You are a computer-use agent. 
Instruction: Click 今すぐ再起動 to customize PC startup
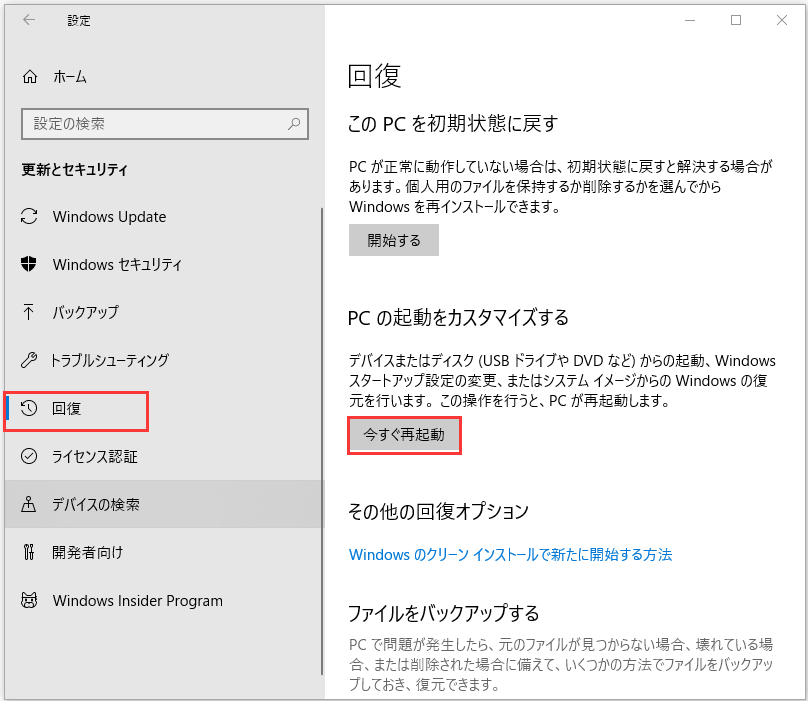pos(404,435)
